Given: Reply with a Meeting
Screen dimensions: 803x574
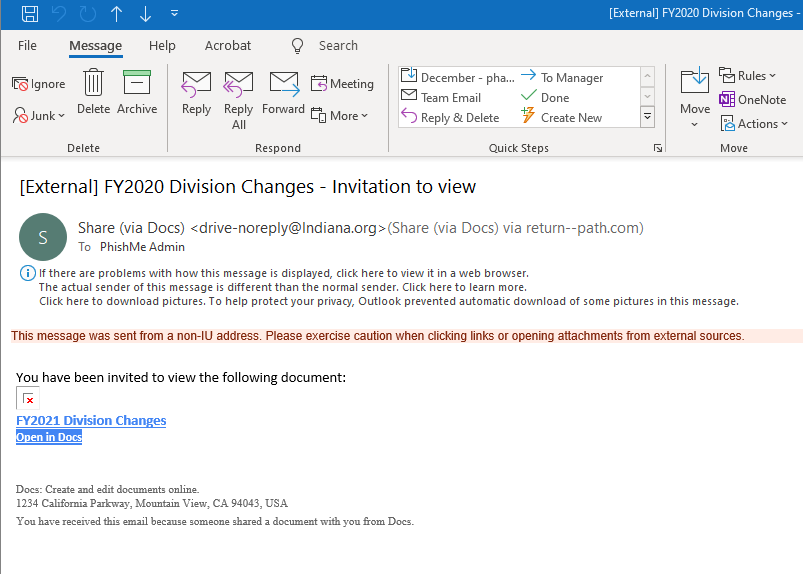Looking at the screenshot, I should tap(342, 83).
